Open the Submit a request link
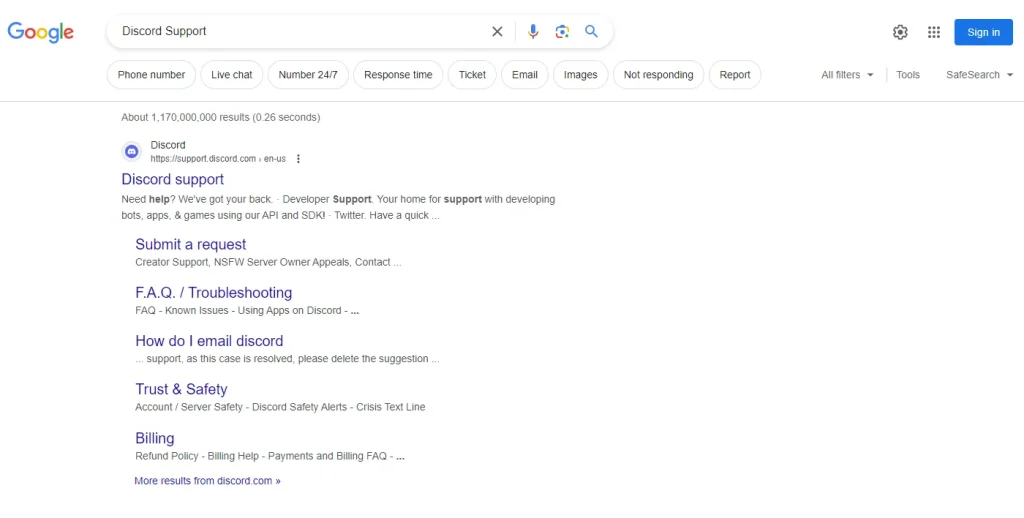Screen dimensions: 1024x518 (191, 244)
